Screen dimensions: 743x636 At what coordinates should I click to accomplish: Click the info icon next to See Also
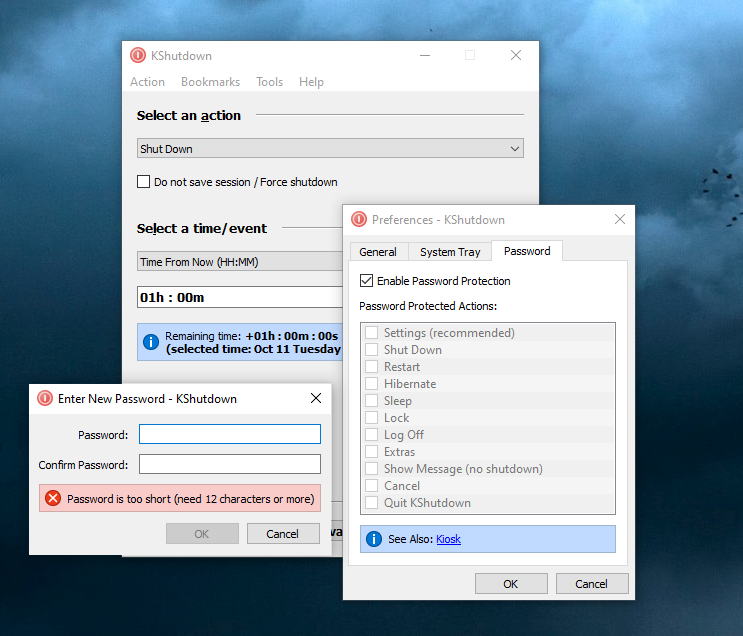point(374,539)
